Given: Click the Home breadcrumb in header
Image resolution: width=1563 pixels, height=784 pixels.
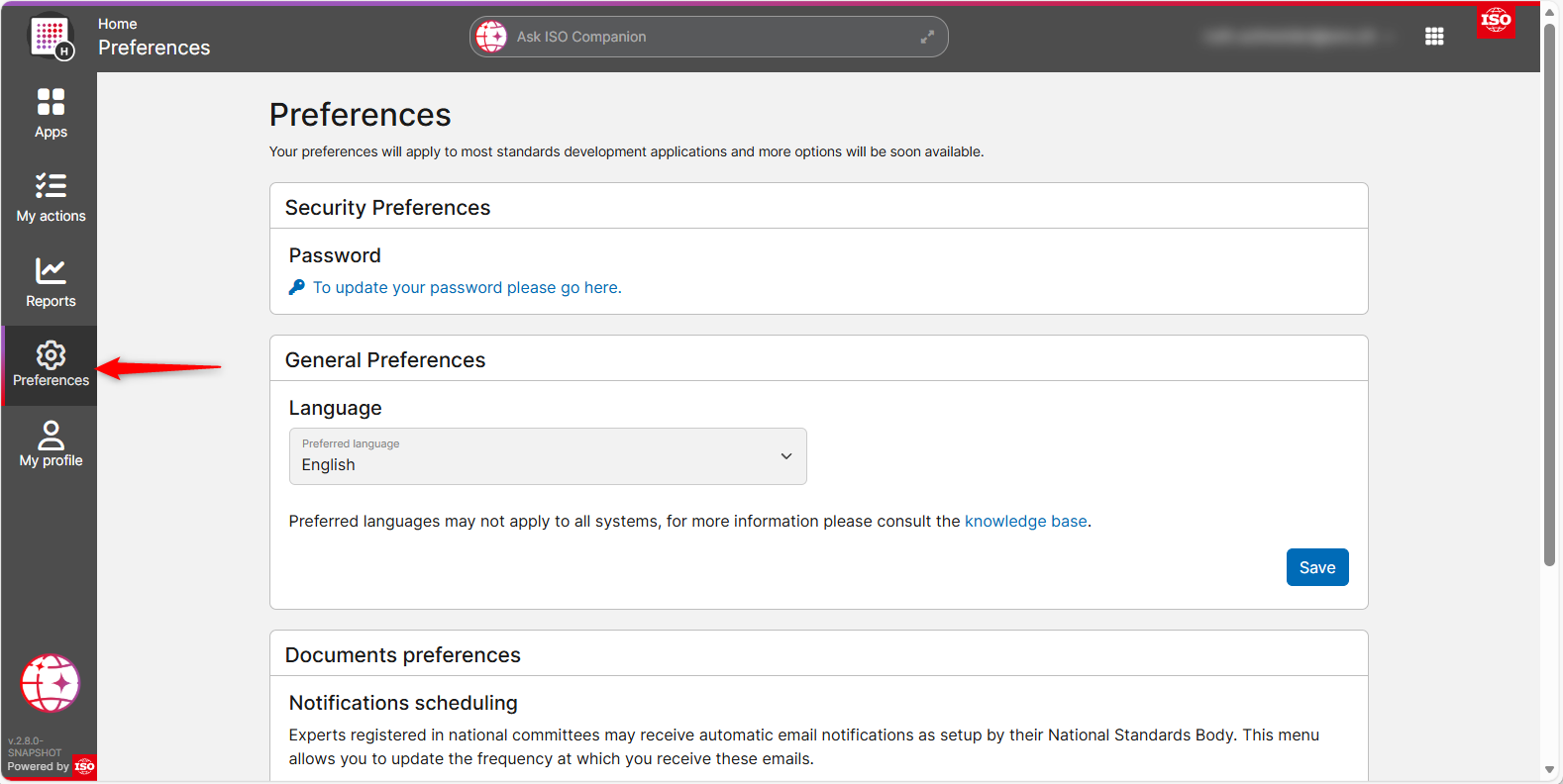Looking at the screenshot, I should point(118,24).
